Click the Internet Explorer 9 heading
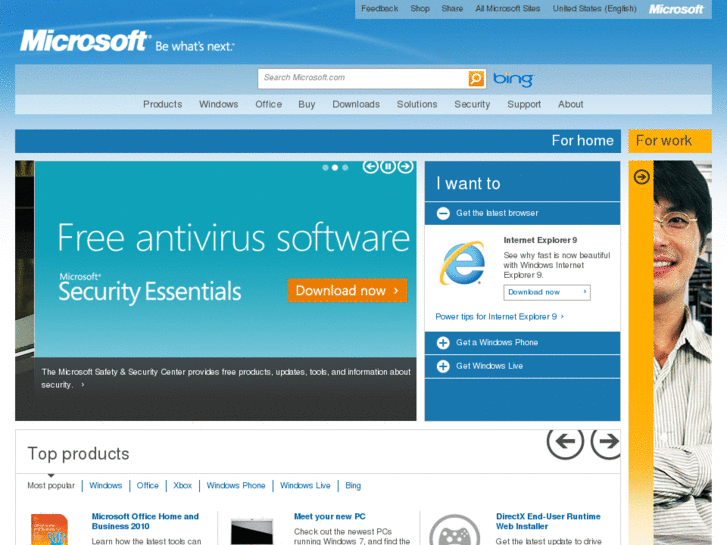 pos(540,240)
